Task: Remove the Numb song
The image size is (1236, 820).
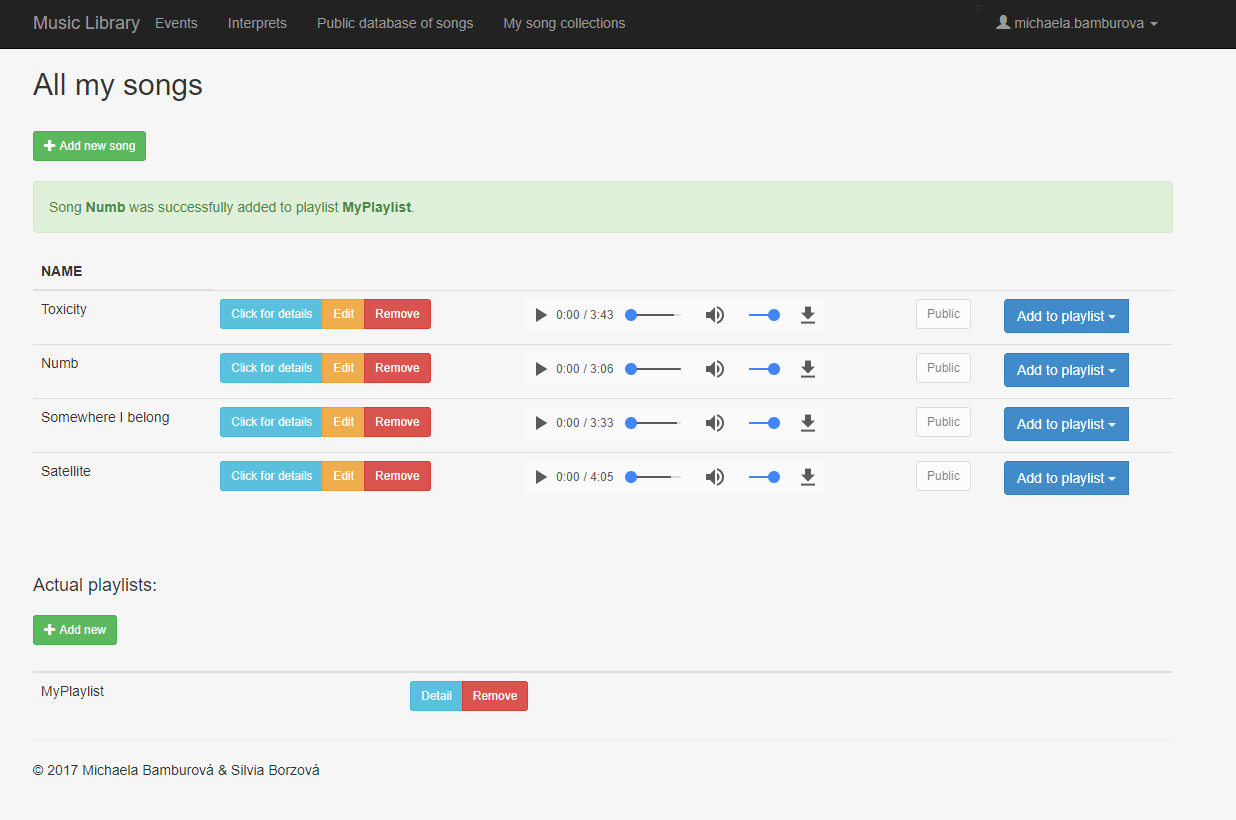Action: click(397, 368)
